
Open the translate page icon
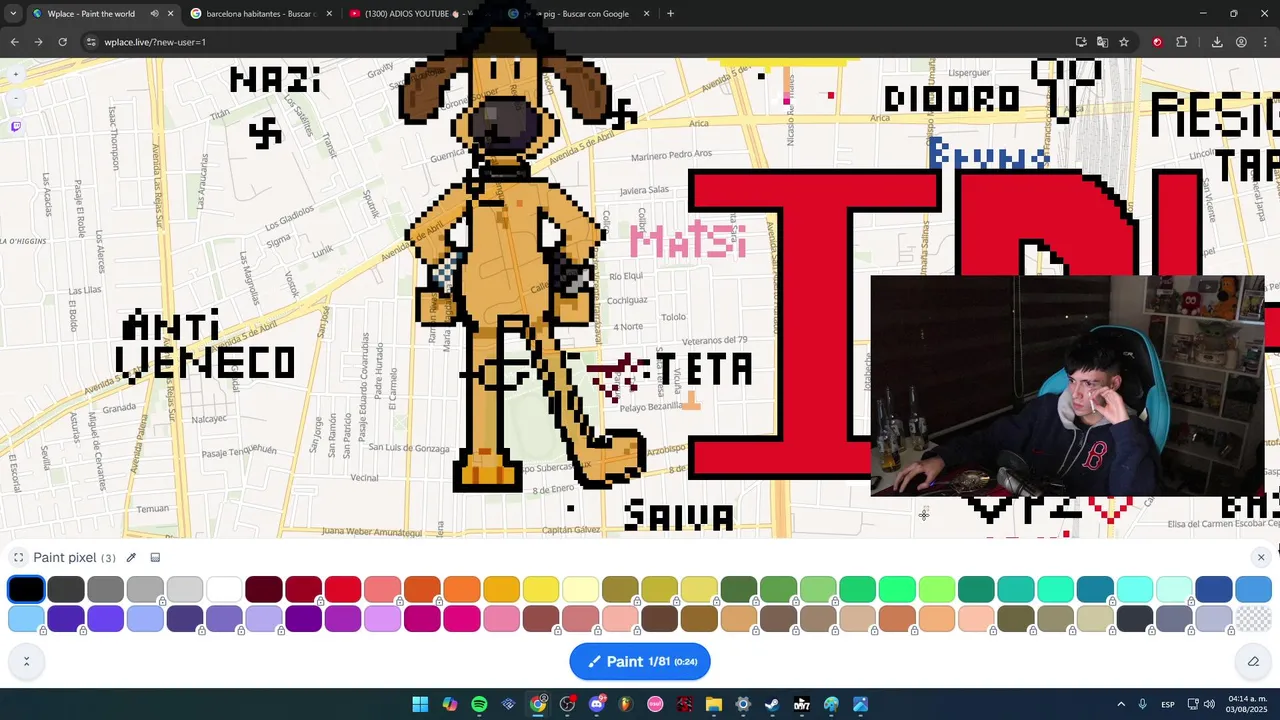pos(1102,42)
